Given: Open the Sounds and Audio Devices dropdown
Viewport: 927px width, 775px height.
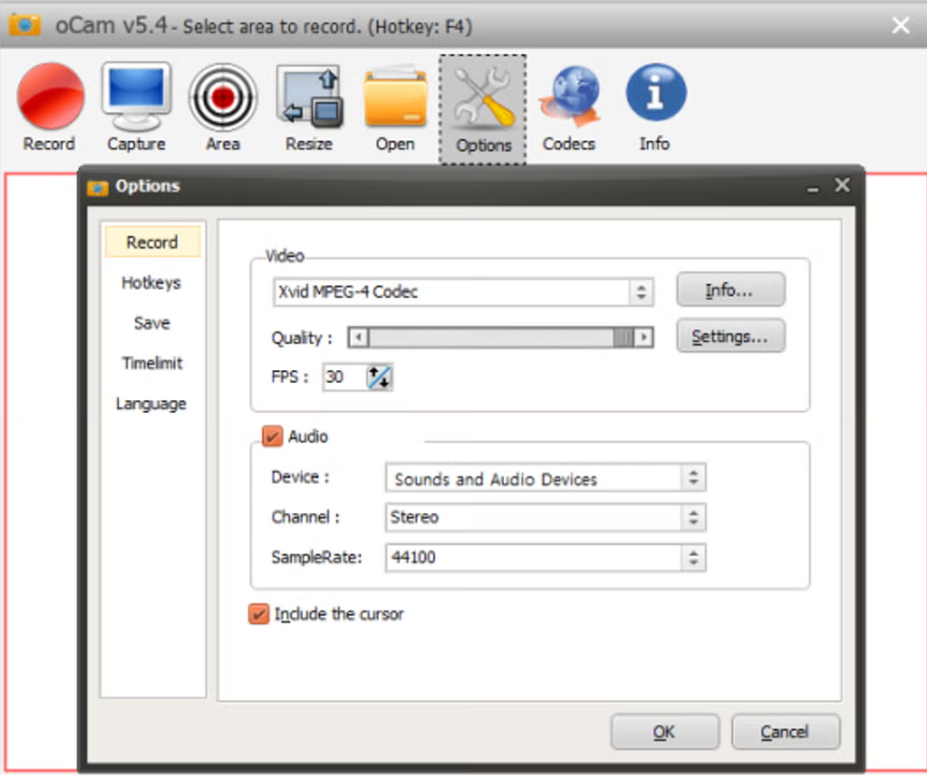Looking at the screenshot, I should [x=546, y=478].
